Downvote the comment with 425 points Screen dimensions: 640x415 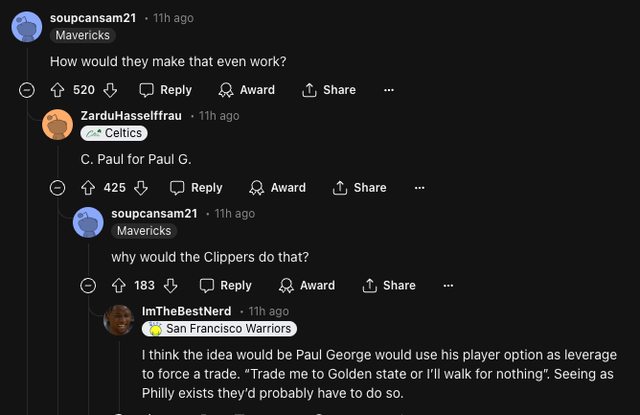(141, 188)
